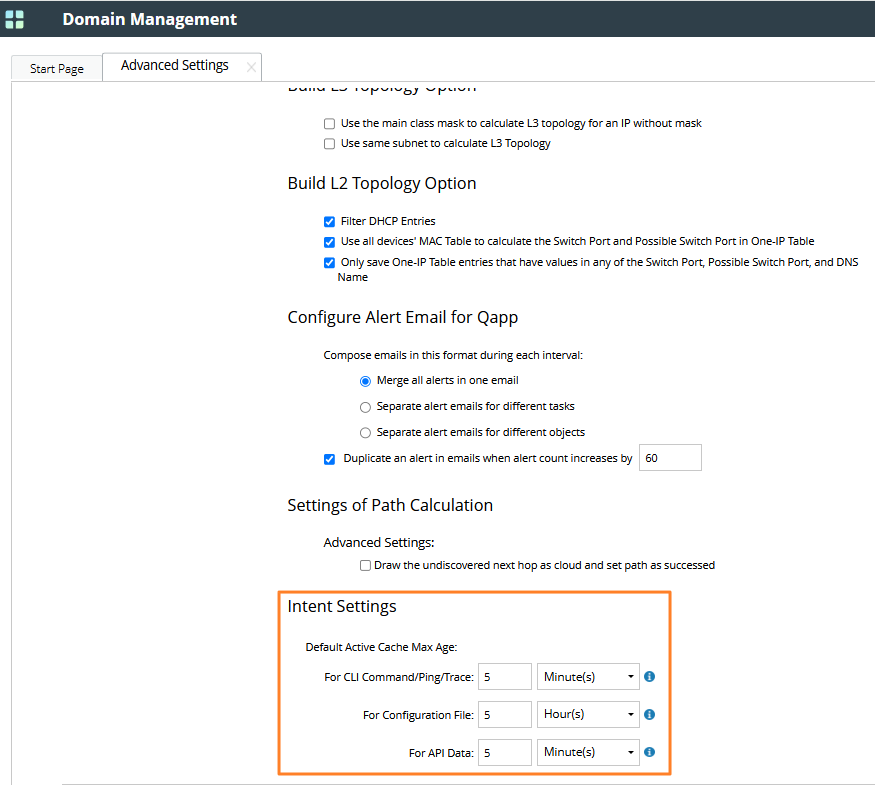
Task: Expand the API Data time unit dropdown
Action: [588, 752]
